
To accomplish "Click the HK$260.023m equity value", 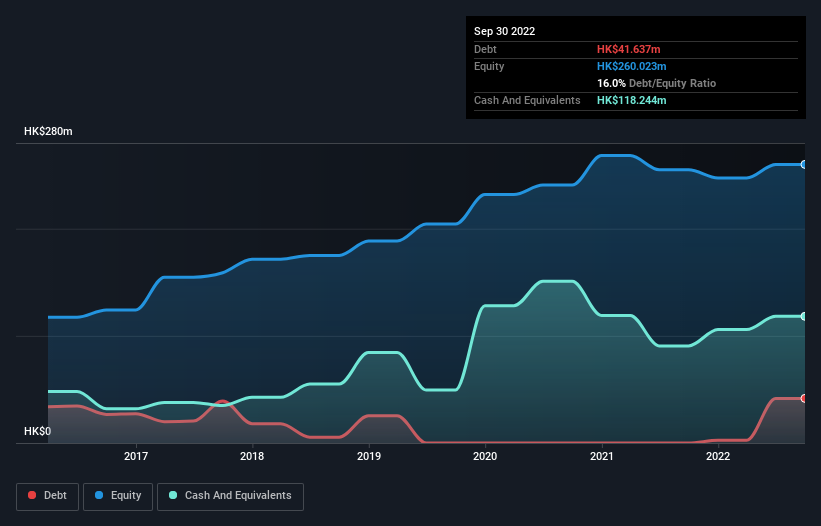I will (x=631, y=66).
